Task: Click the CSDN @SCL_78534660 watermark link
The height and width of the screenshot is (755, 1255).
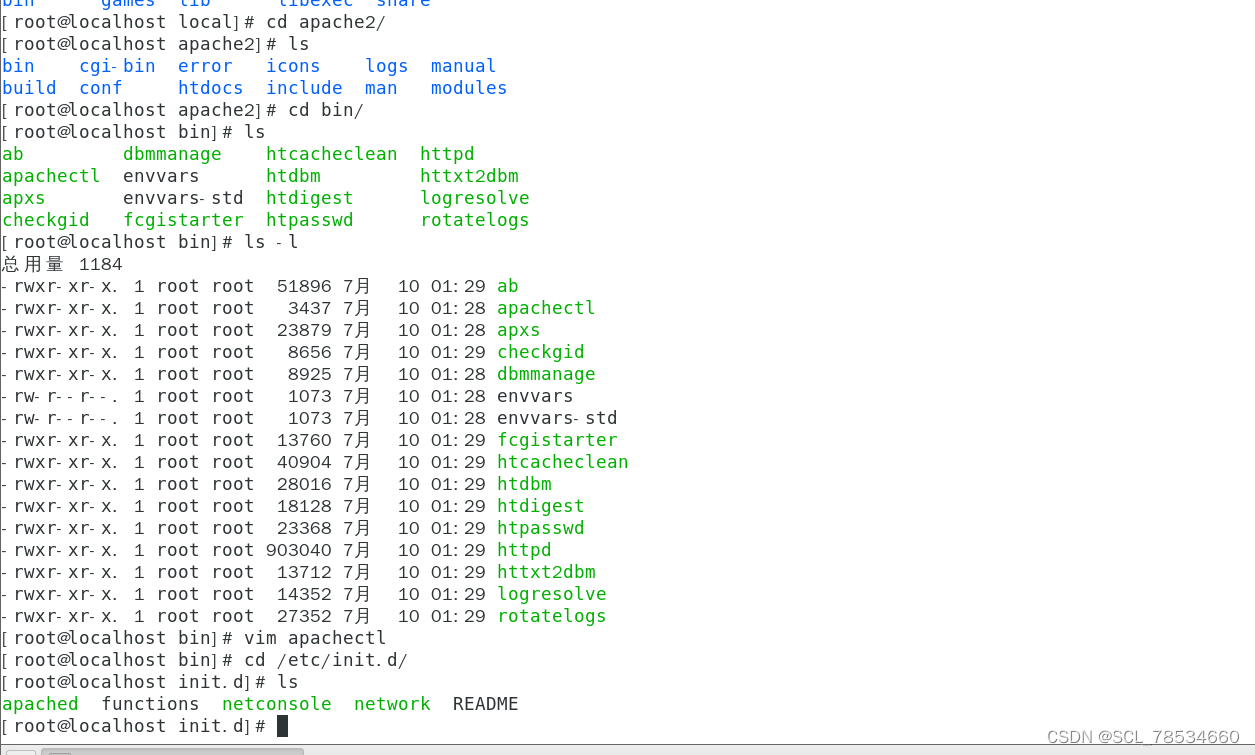Action: pyautogui.click(x=1143, y=736)
